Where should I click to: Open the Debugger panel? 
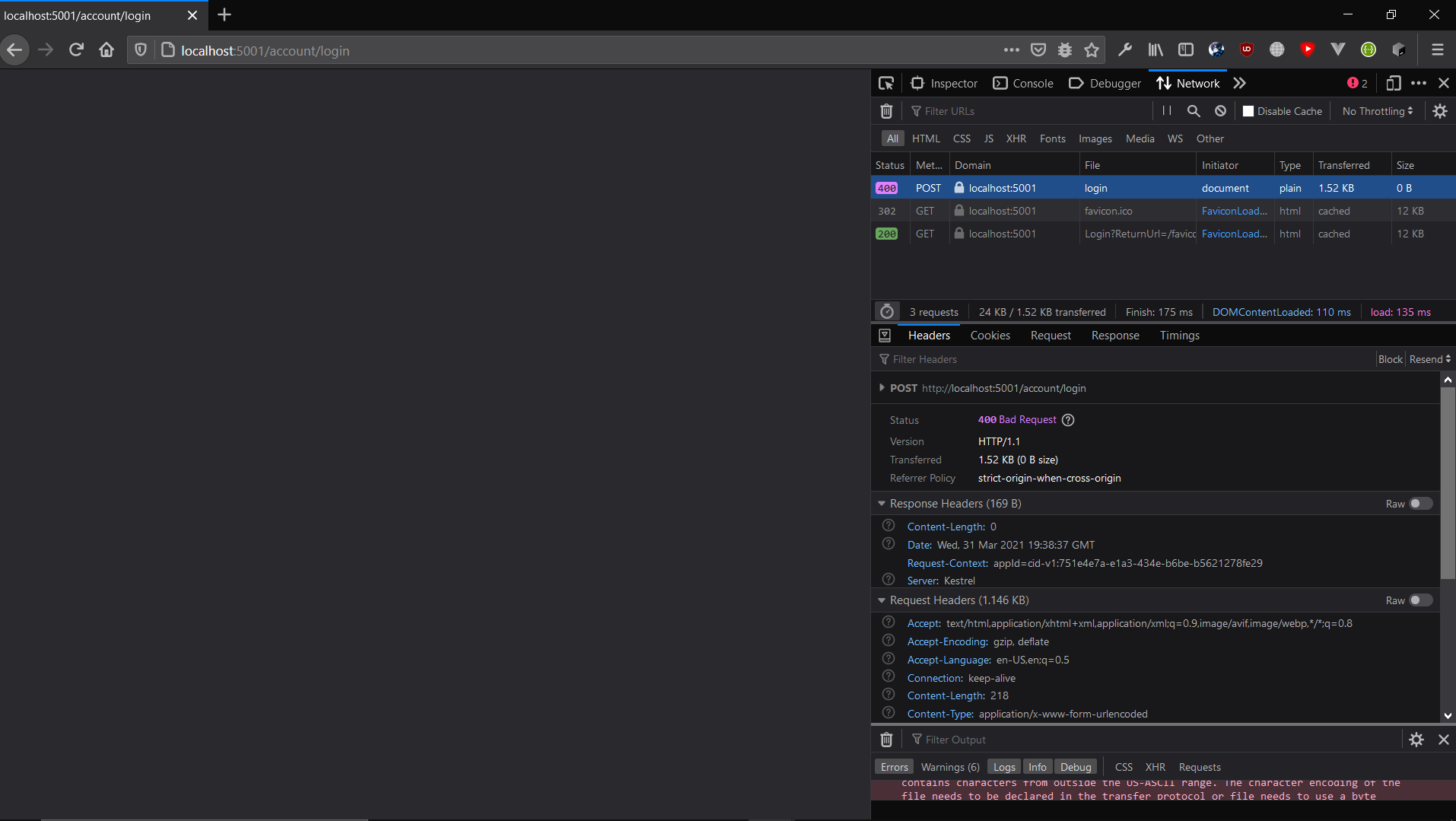tap(1105, 83)
